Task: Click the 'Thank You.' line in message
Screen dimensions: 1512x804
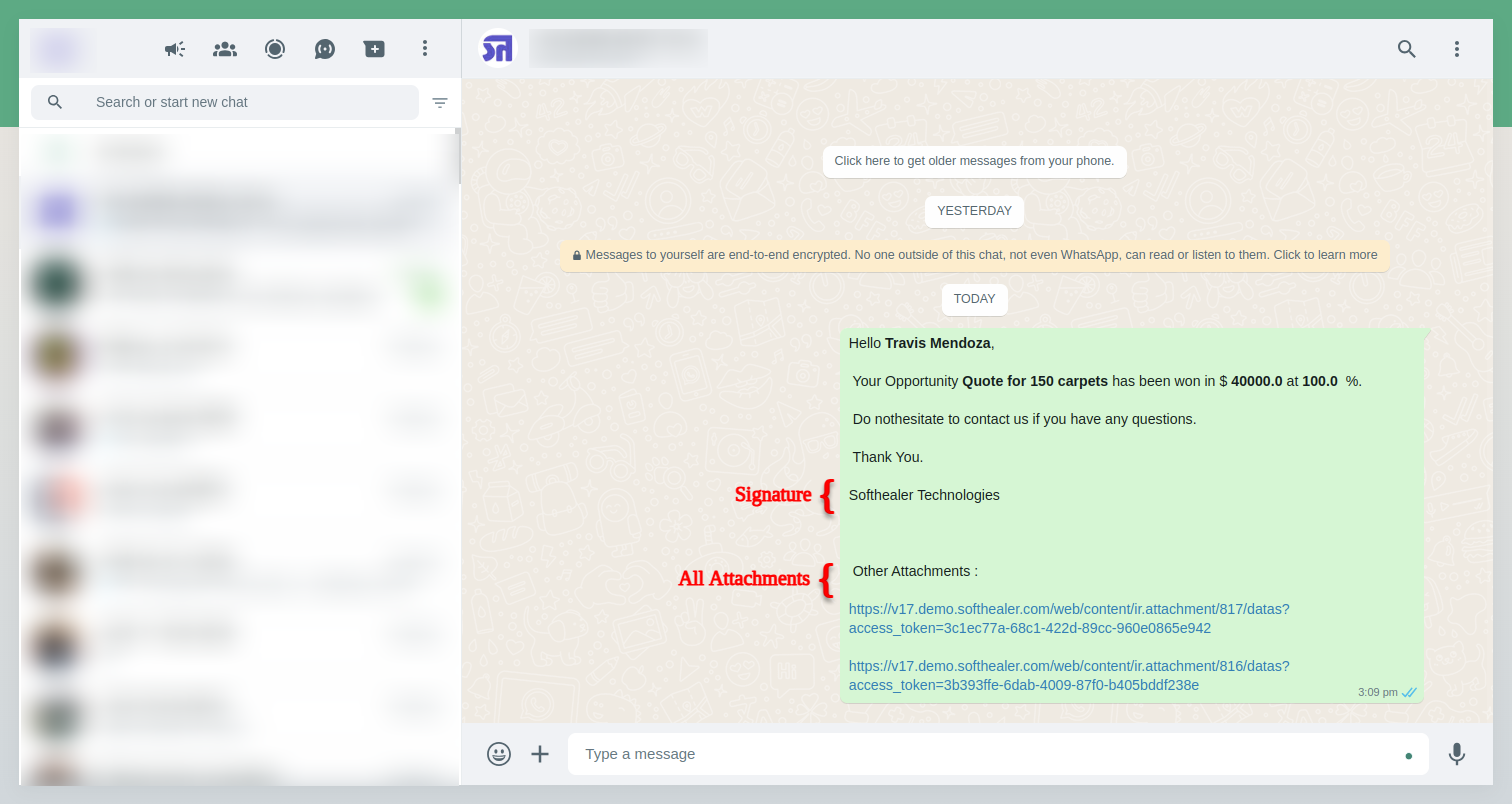Action: click(x=888, y=457)
